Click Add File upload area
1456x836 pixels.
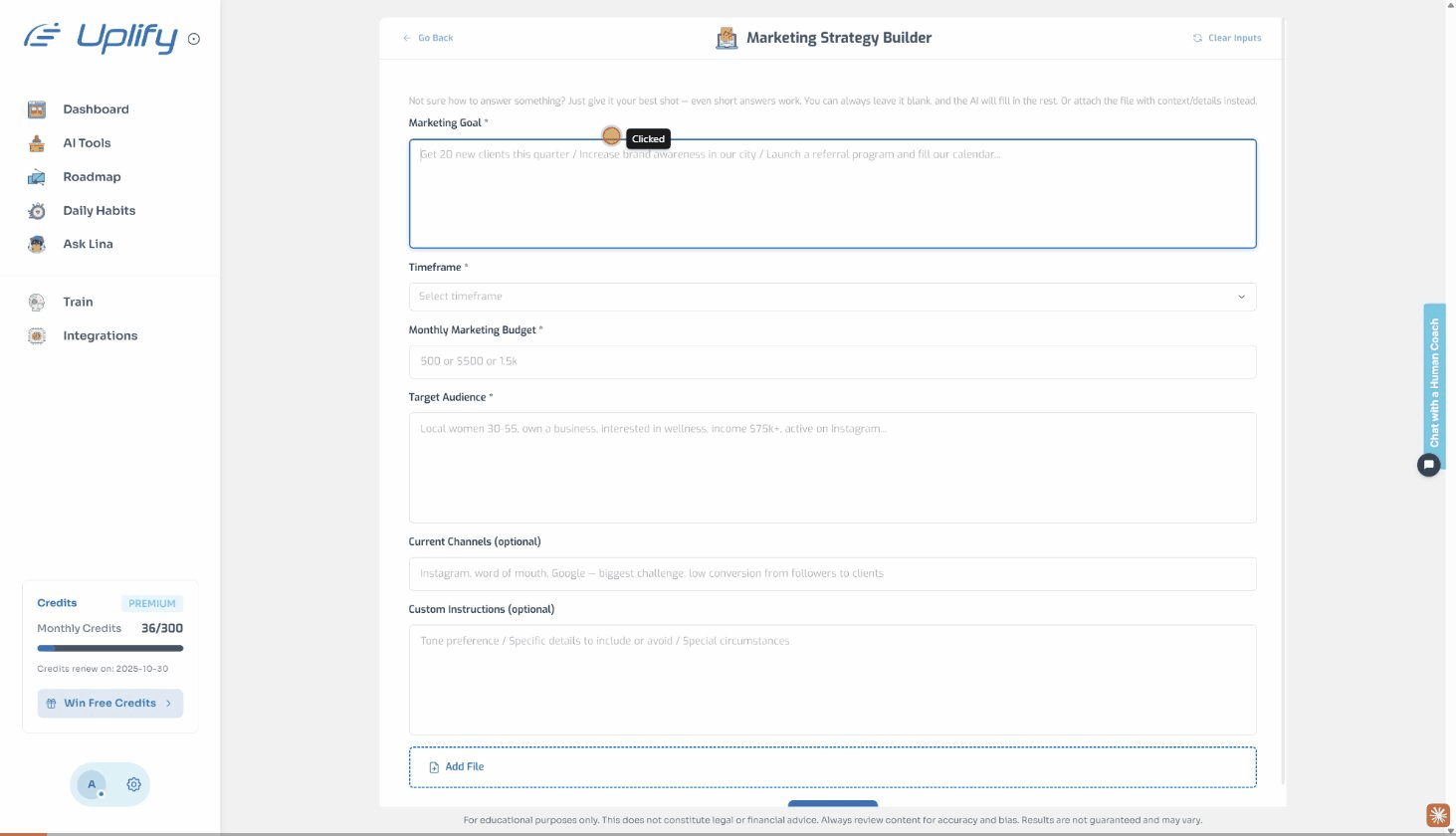coord(831,767)
